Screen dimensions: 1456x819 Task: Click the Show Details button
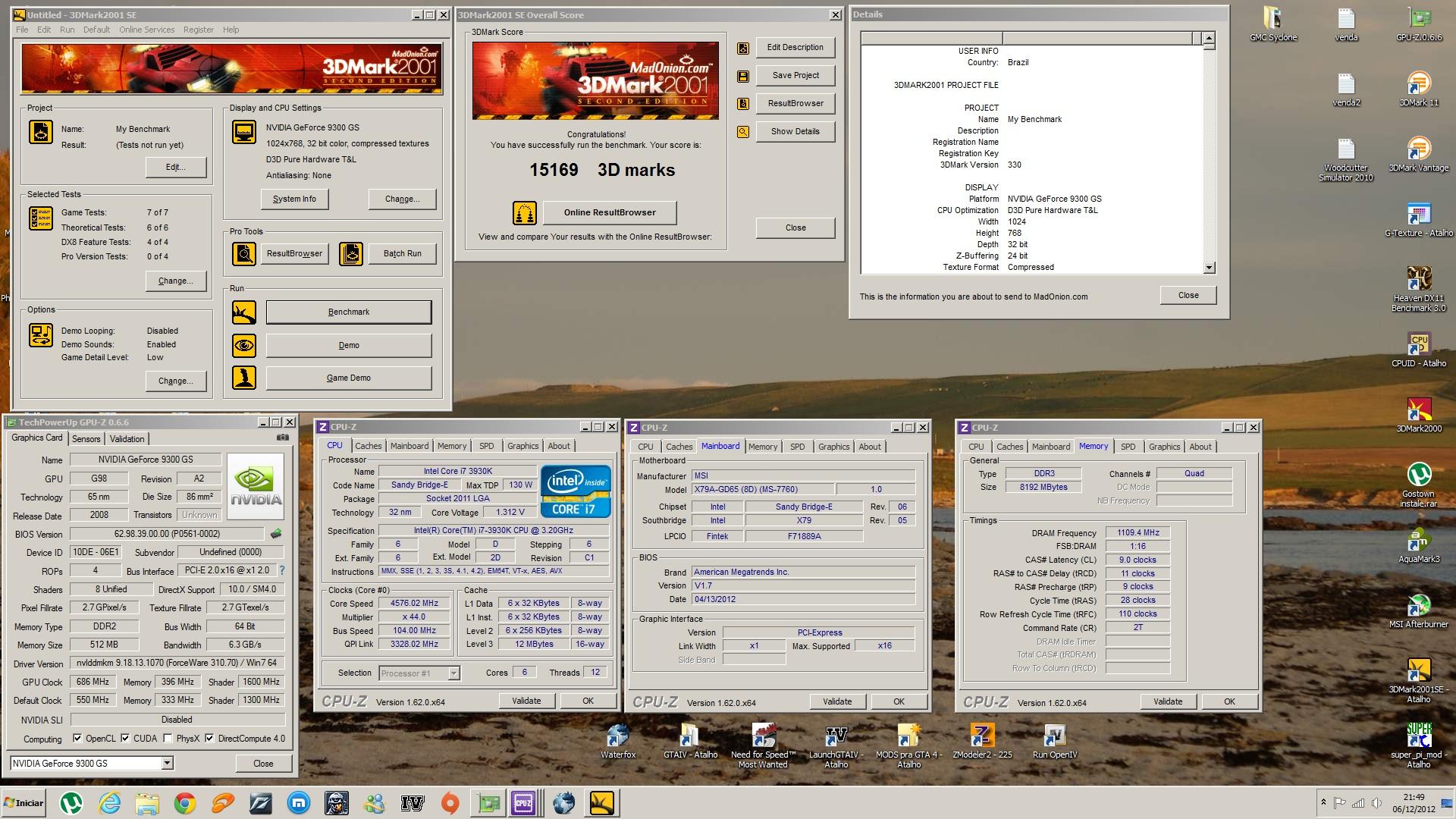[795, 132]
